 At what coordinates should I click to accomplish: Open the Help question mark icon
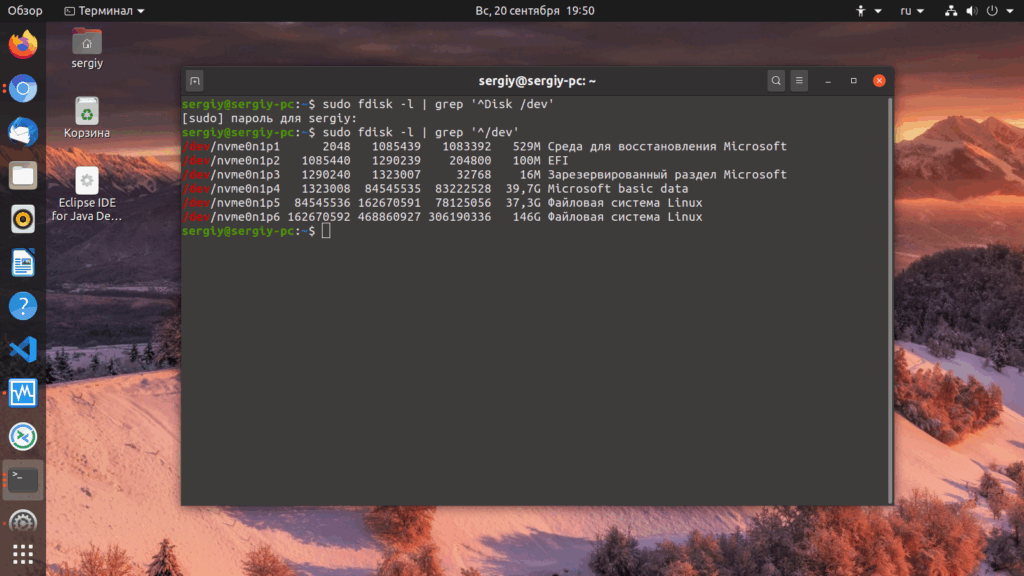pyautogui.click(x=23, y=306)
